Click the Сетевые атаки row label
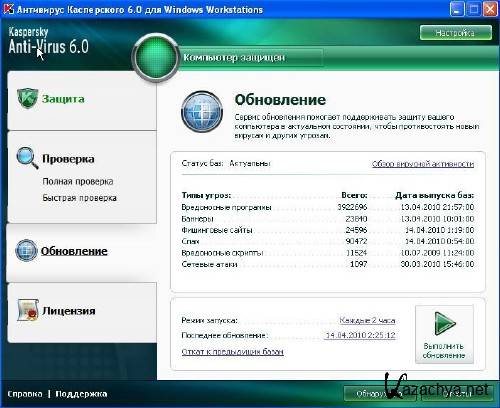The height and width of the screenshot is (408, 500). point(209,264)
